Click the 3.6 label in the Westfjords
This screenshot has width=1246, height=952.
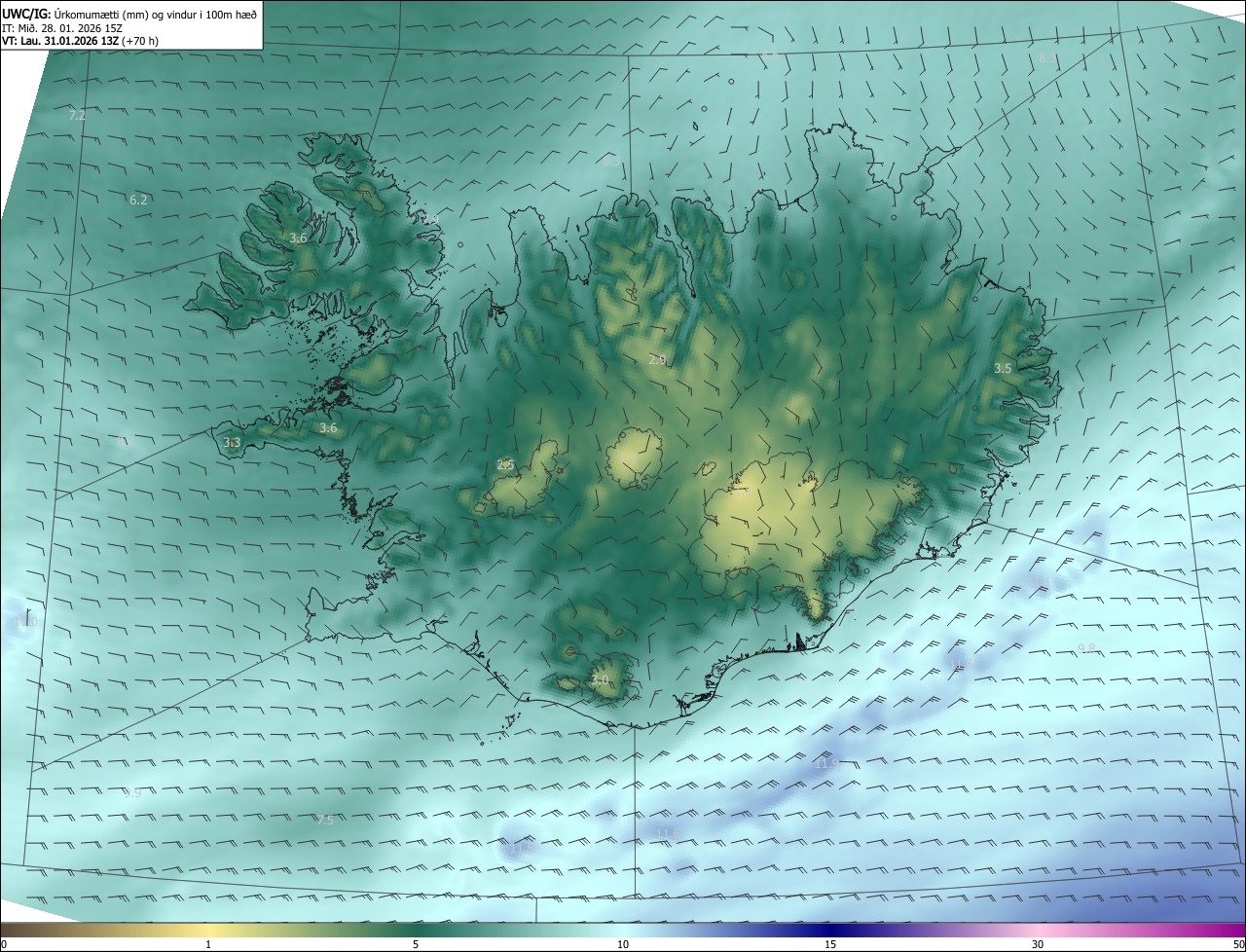(x=299, y=238)
